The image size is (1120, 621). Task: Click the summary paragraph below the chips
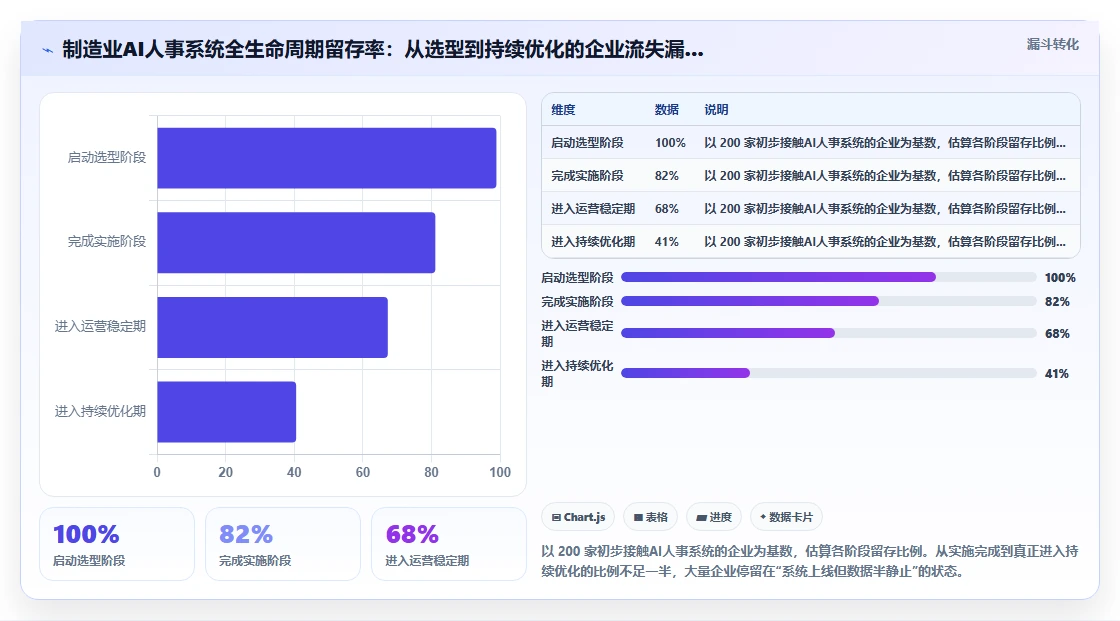click(810, 561)
